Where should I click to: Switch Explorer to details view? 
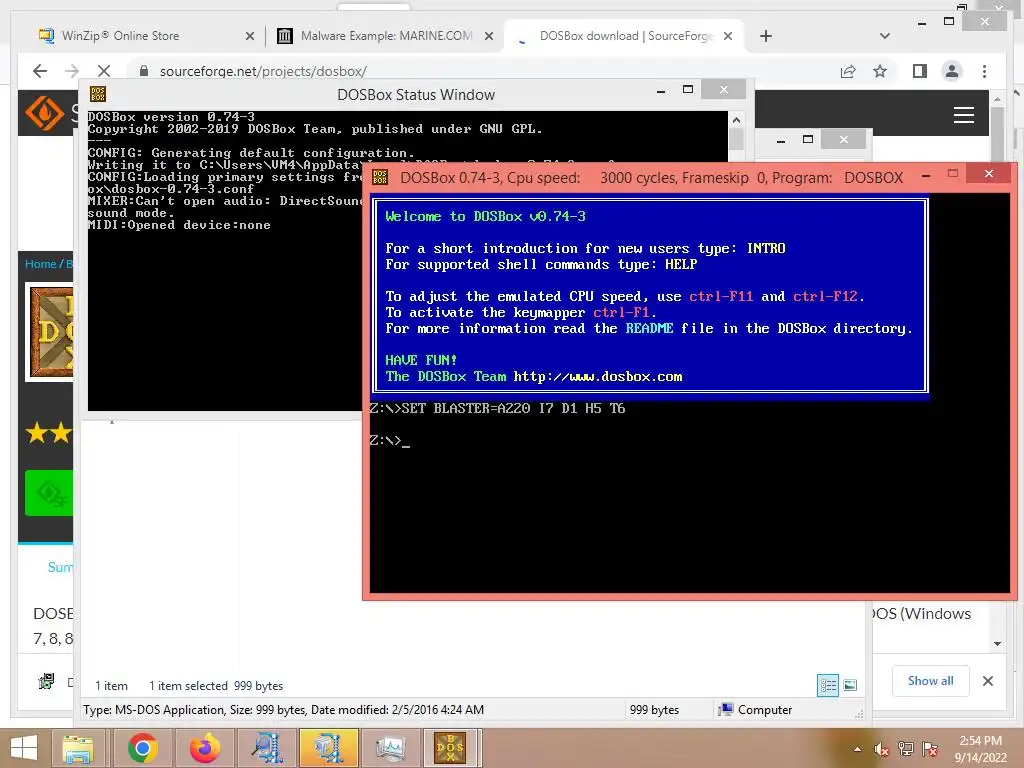pyautogui.click(x=828, y=685)
